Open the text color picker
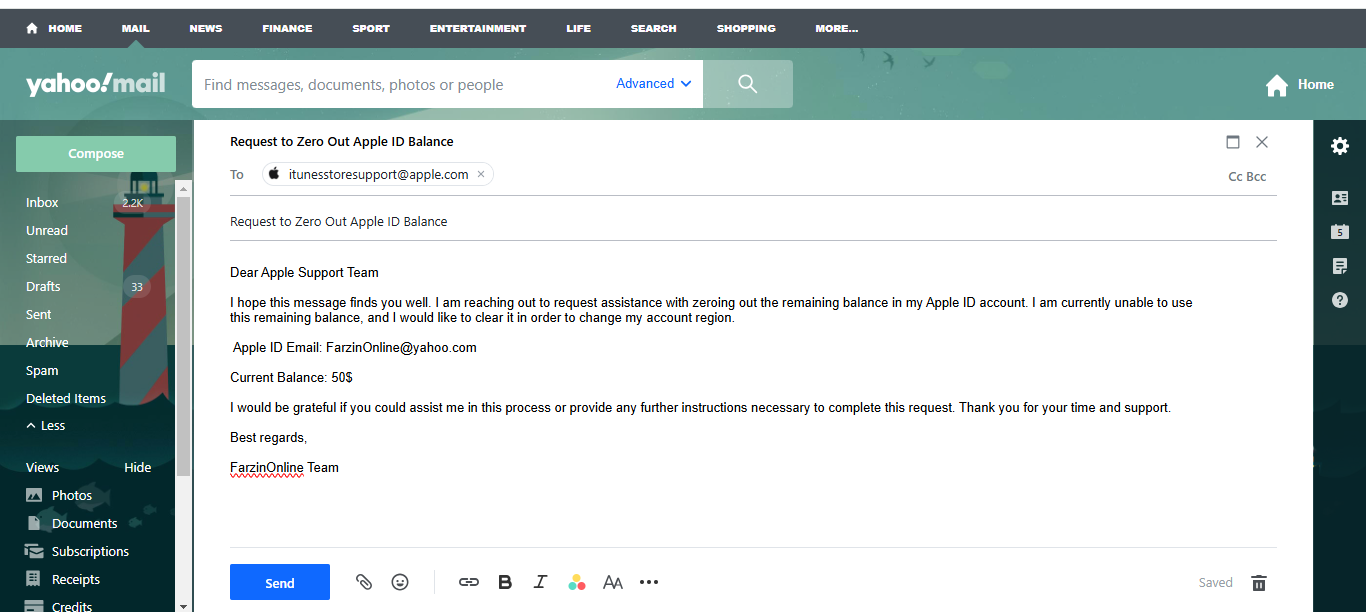The height and width of the screenshot is (612, 1366). [576, 582]
